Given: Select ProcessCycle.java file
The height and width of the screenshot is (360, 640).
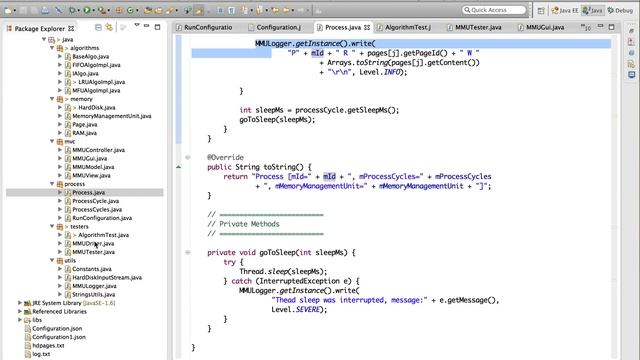Looking at the screenshot, I should pos(96,201).
